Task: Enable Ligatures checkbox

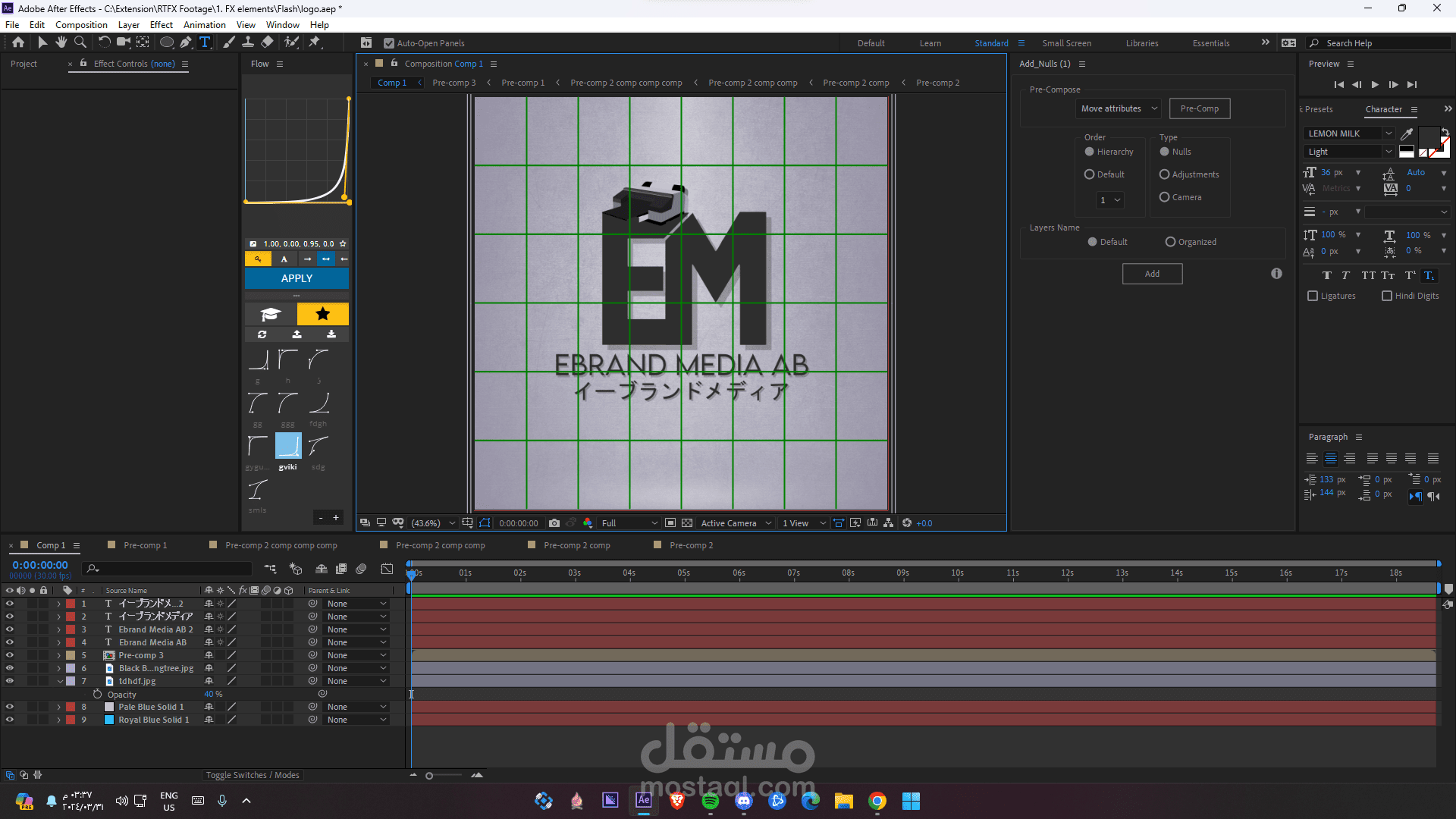Action: pos(1313,296)
